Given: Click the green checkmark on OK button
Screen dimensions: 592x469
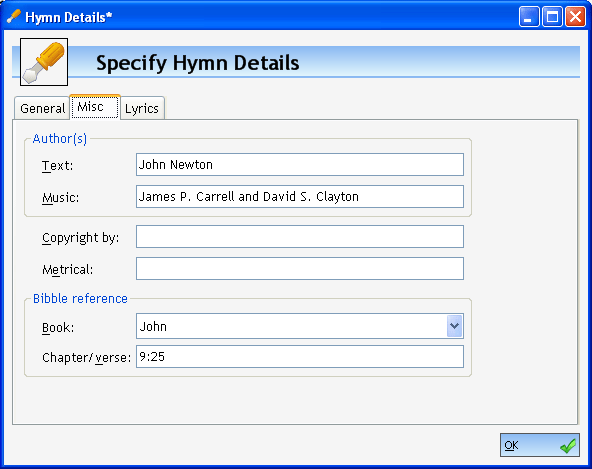Looking at the screenshot, I should (x=568, y=446).
